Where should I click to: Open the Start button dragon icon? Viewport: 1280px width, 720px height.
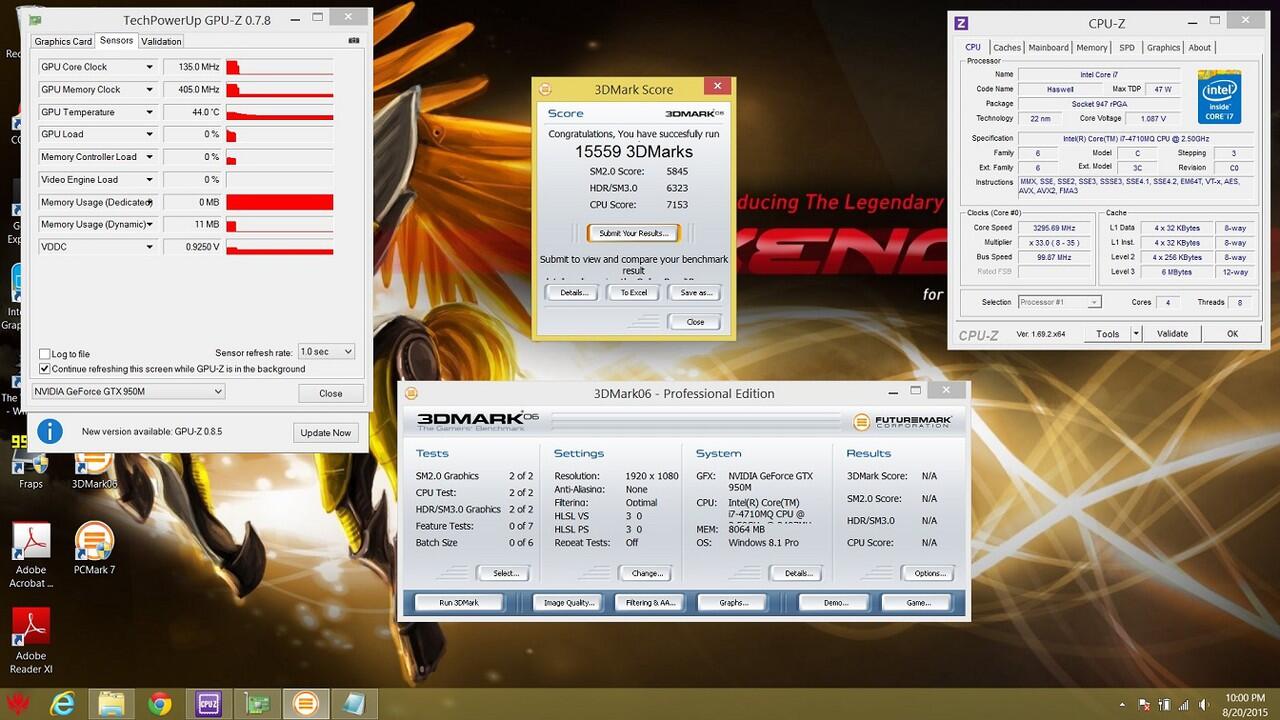click(x=16, y=704)
